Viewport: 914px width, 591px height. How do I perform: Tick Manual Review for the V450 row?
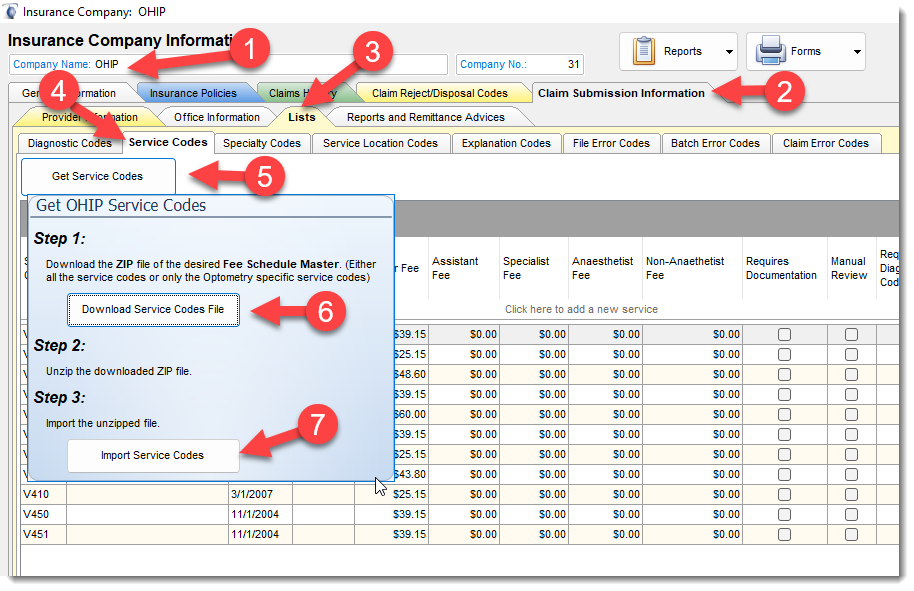(852, 514)
